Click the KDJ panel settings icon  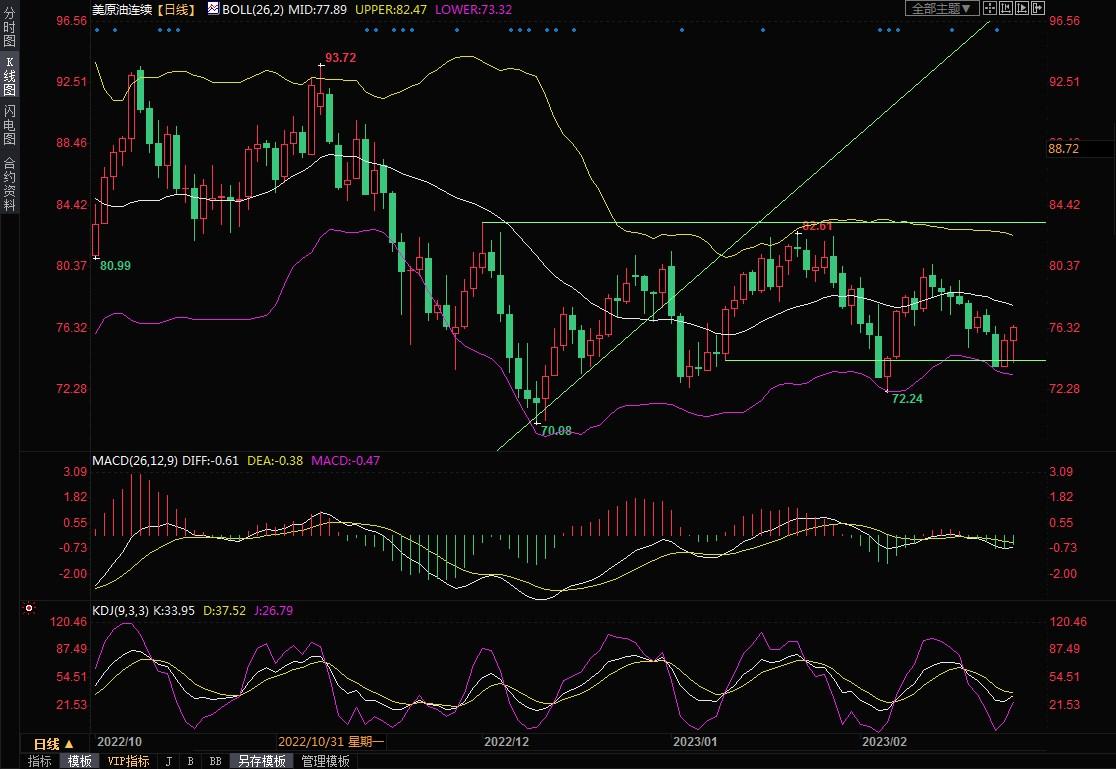(x=29, y=607)
